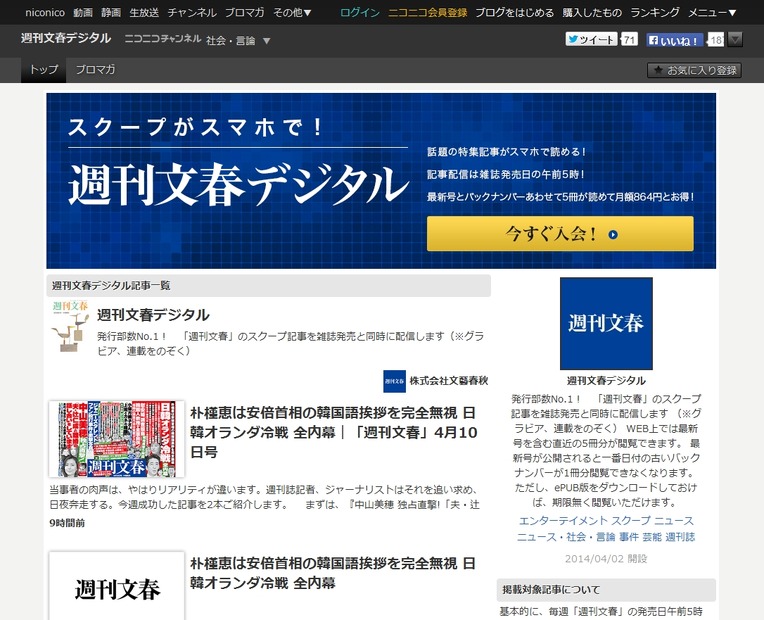Click 株式会社文藝春秋 publisher name
764x620 pixels.
point(449,381)
